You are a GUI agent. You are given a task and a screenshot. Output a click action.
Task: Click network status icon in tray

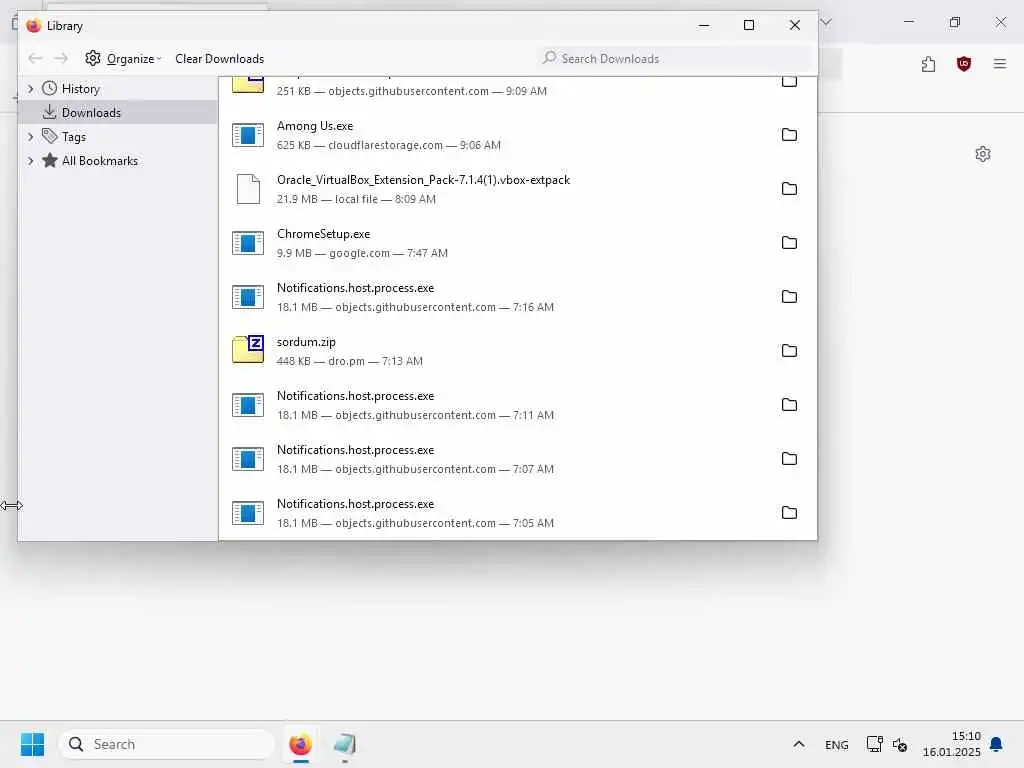tap(874, 744)
